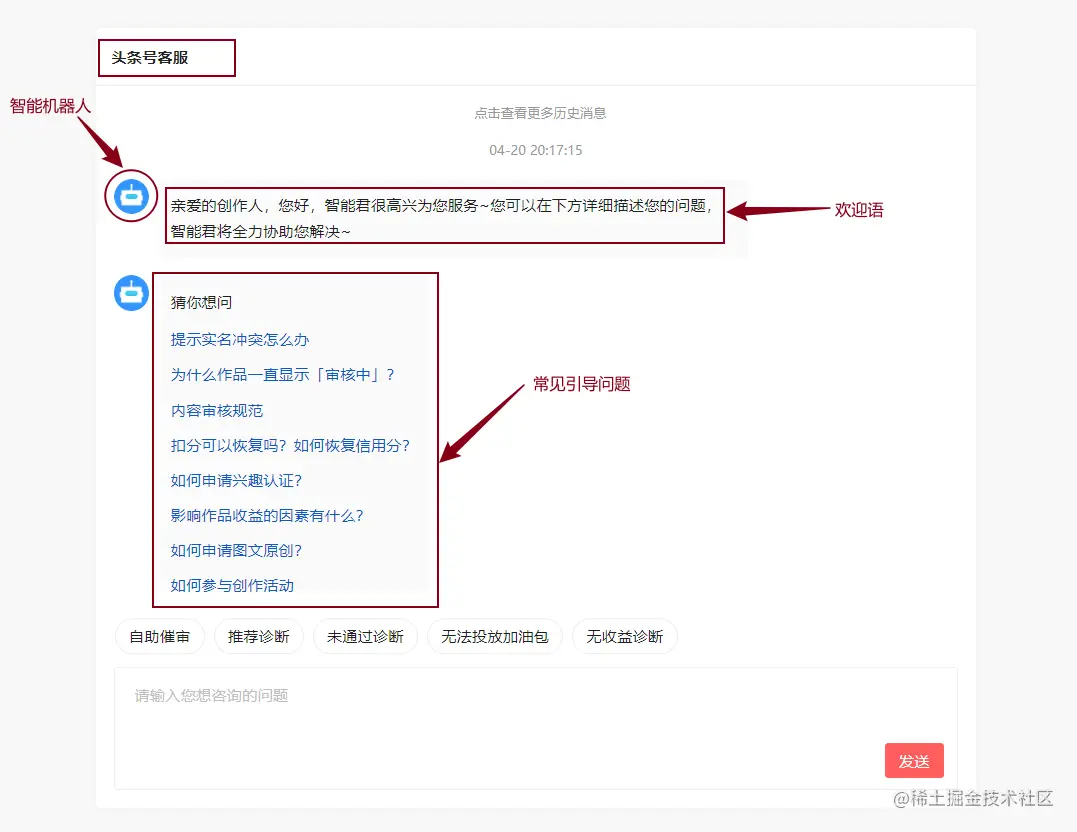Viewport: 1077px width, 832px height.
Task: Choose the 推荐诊断 quick option
Action: (258, 637)
